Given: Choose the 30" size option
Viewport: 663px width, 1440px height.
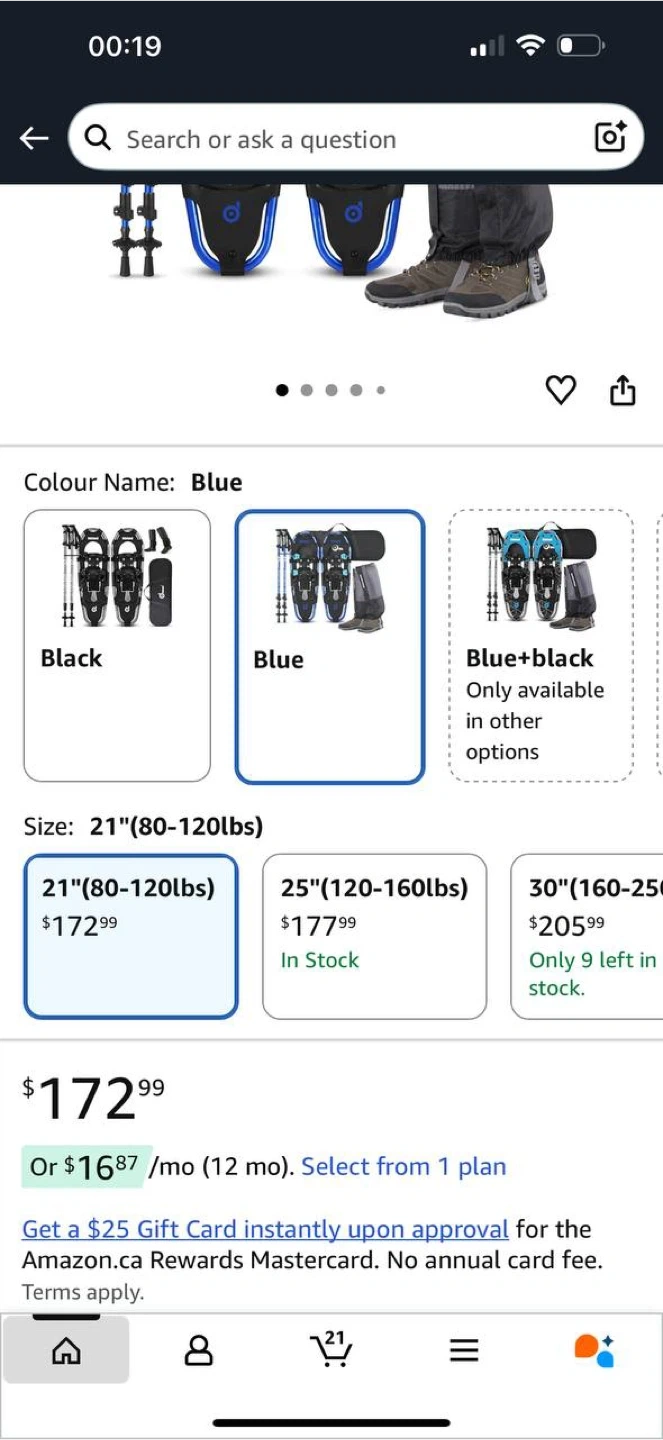Looking at the screenshot, I should click(590, 936).
